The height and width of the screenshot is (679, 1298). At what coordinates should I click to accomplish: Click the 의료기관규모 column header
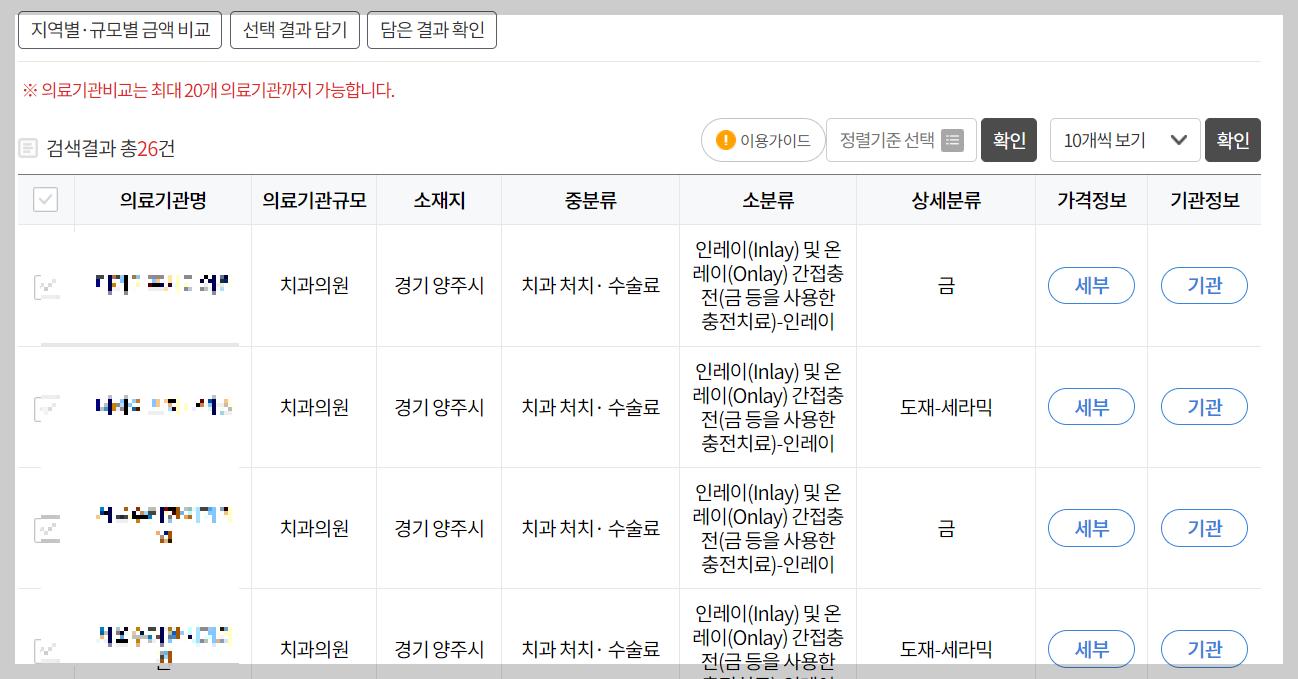314,200
